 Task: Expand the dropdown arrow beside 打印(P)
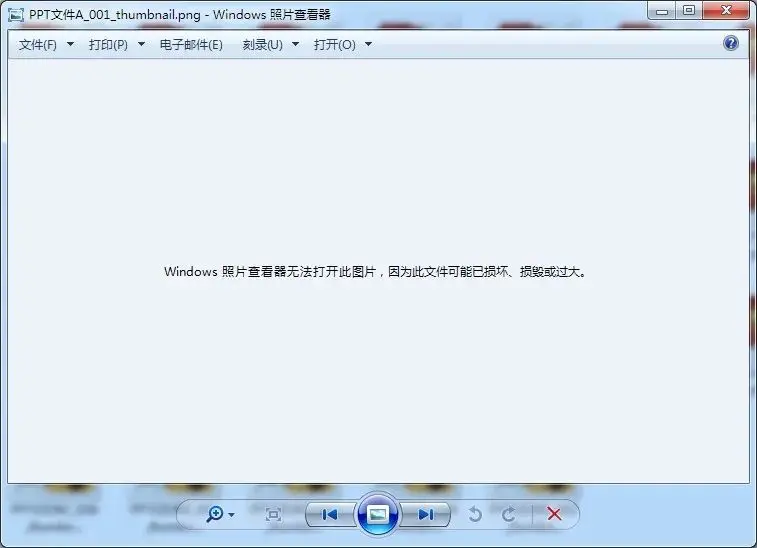click(x=141, y=44)
